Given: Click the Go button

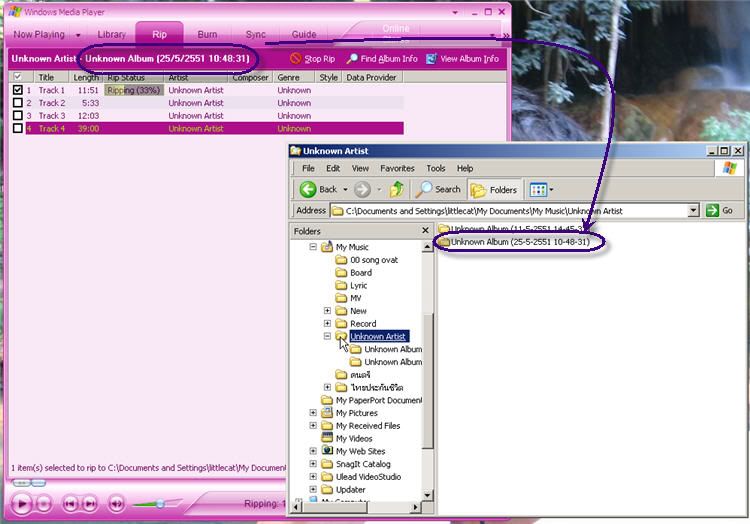Looking at the screenshot, I should pyautogui.click(x=719, y=210).
